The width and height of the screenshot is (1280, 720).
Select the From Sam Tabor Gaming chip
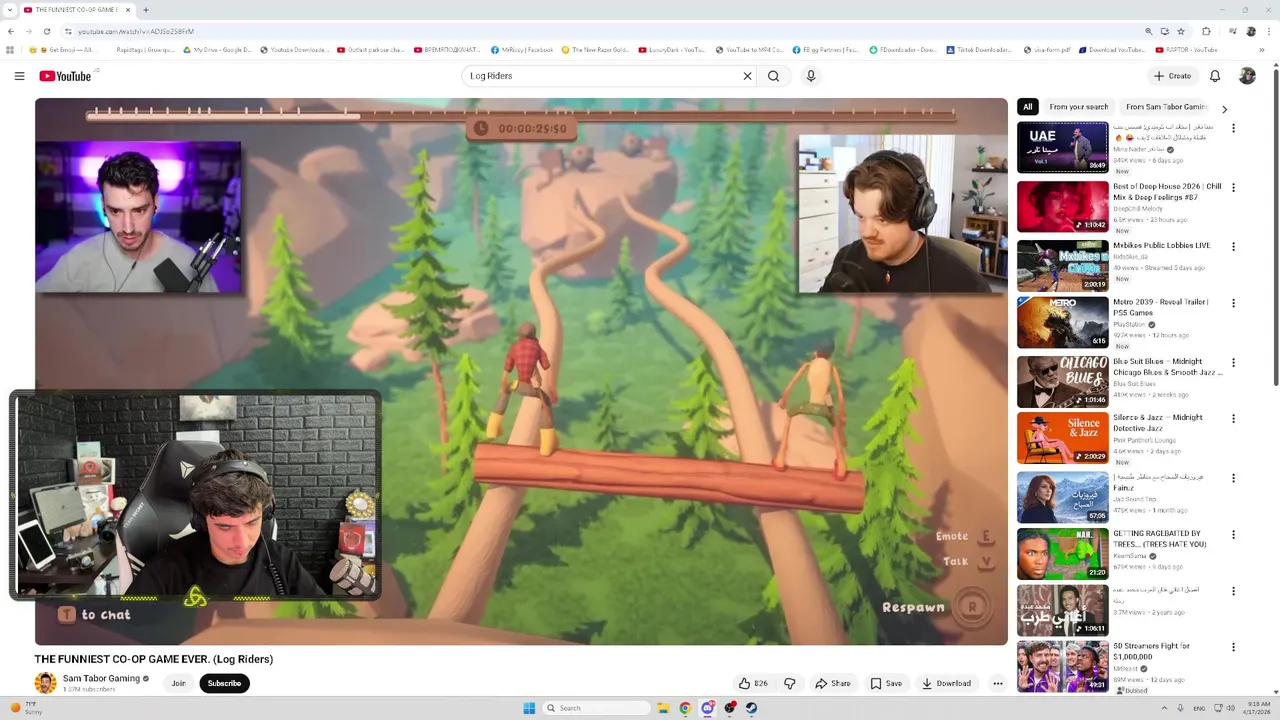(1166, 107)
